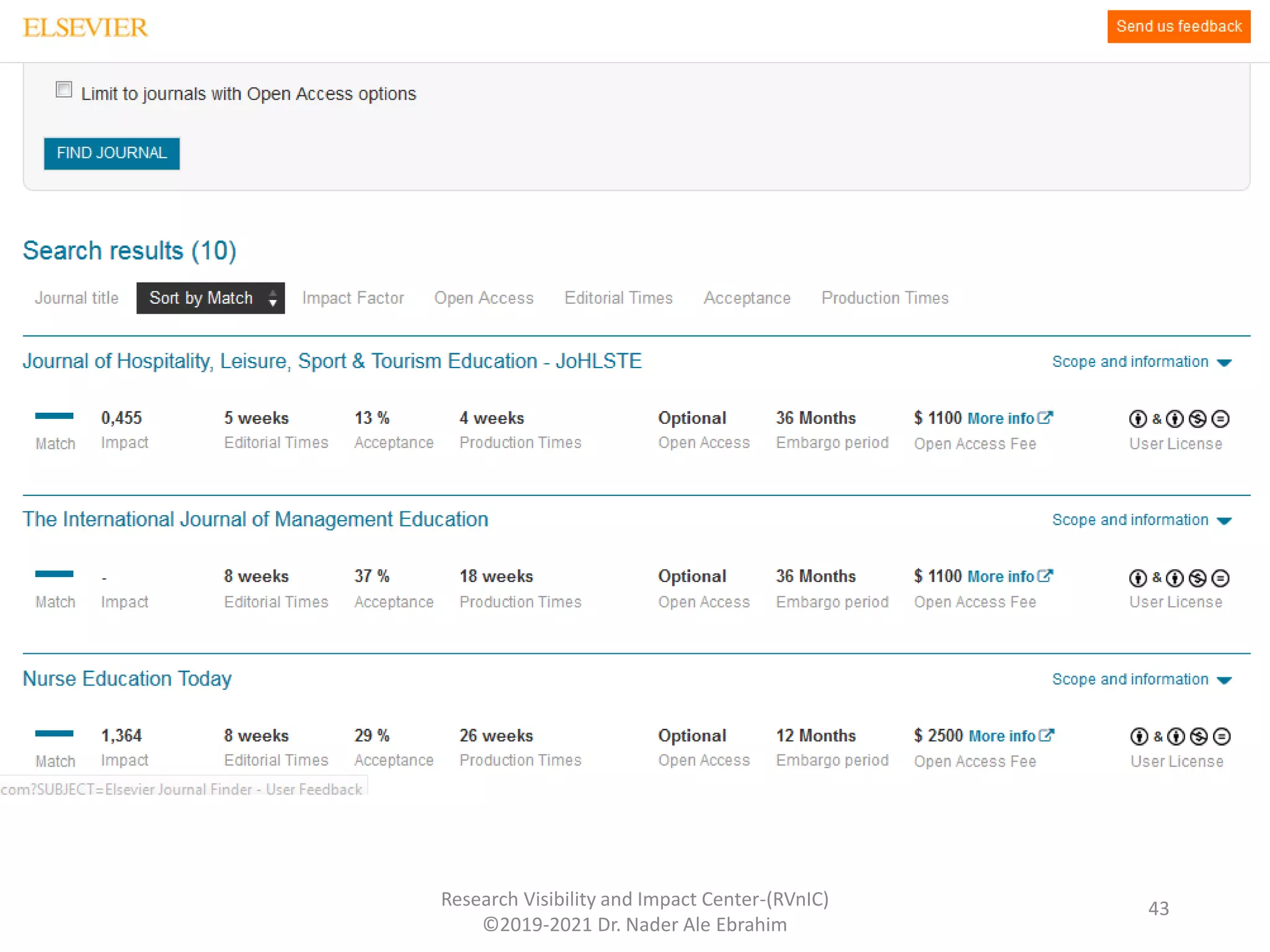Open The International Journal of Management Education
The height and width of the screenshot is (952, 1270).
click(255, 519)
